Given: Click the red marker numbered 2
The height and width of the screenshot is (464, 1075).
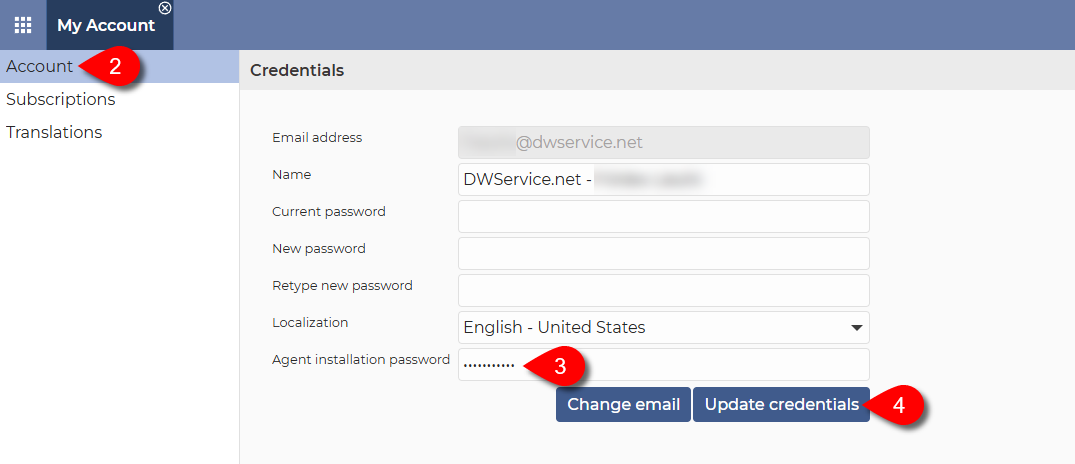Looking at the screenshot, I should 114,67.
